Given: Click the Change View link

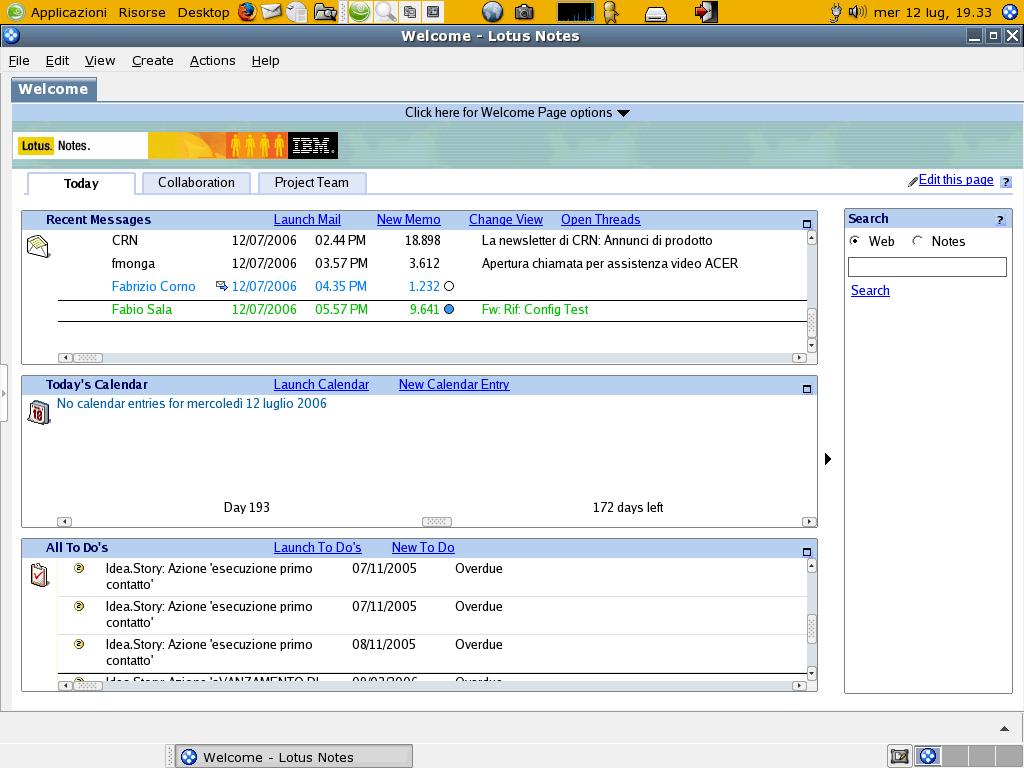Looking at the screenshot, I should pos(505,219).
